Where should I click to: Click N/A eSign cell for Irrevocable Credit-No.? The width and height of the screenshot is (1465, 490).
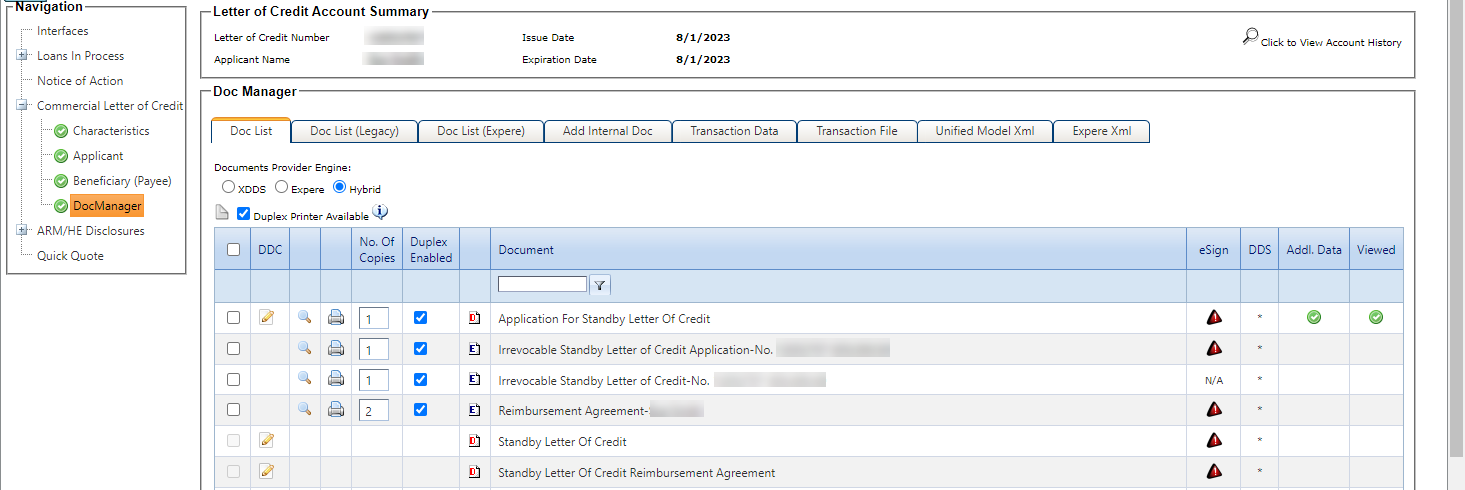click(1214, 379)
